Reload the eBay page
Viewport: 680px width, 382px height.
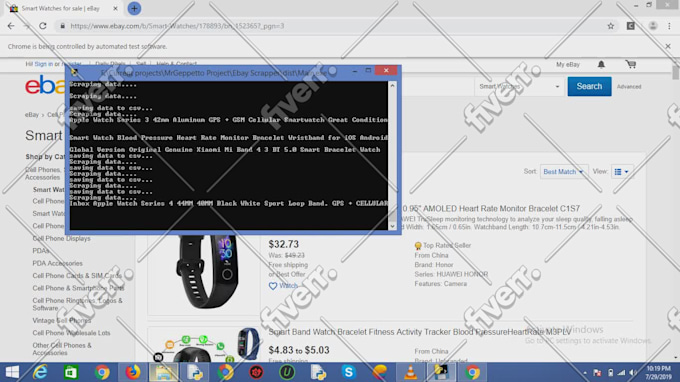pyautogui.click(x=42, y=26)
